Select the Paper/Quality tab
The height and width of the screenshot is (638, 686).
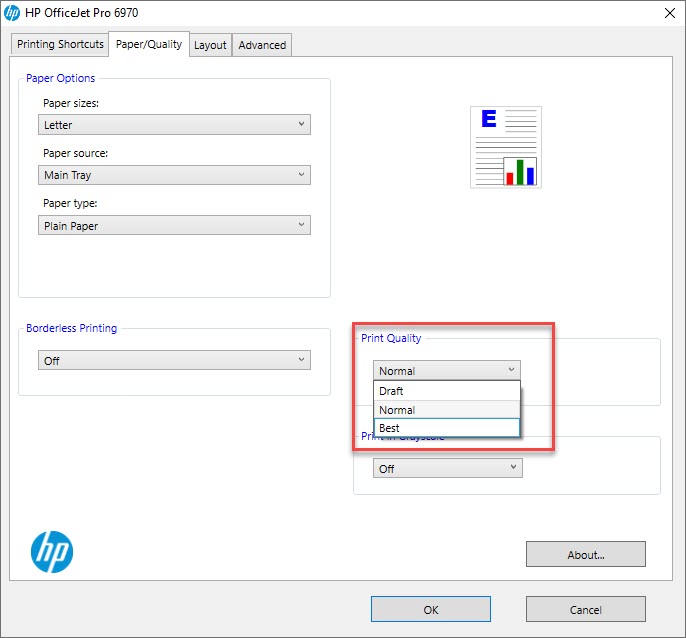click(149, 44)
